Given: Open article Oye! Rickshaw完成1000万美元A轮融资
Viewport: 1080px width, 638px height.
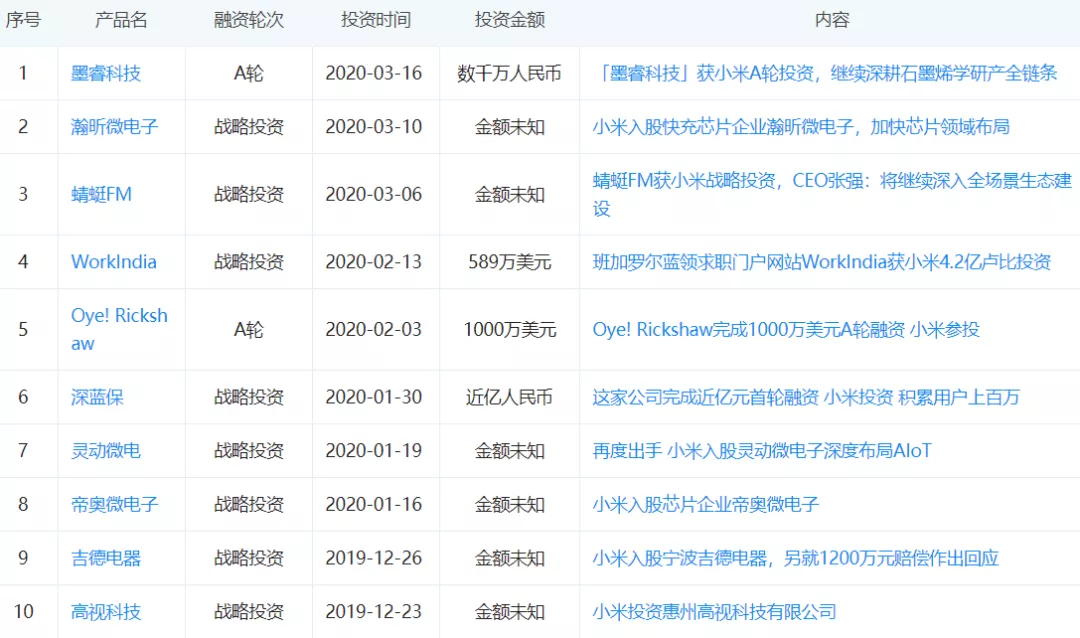Looking at the screenshot, I should point(786,329).
